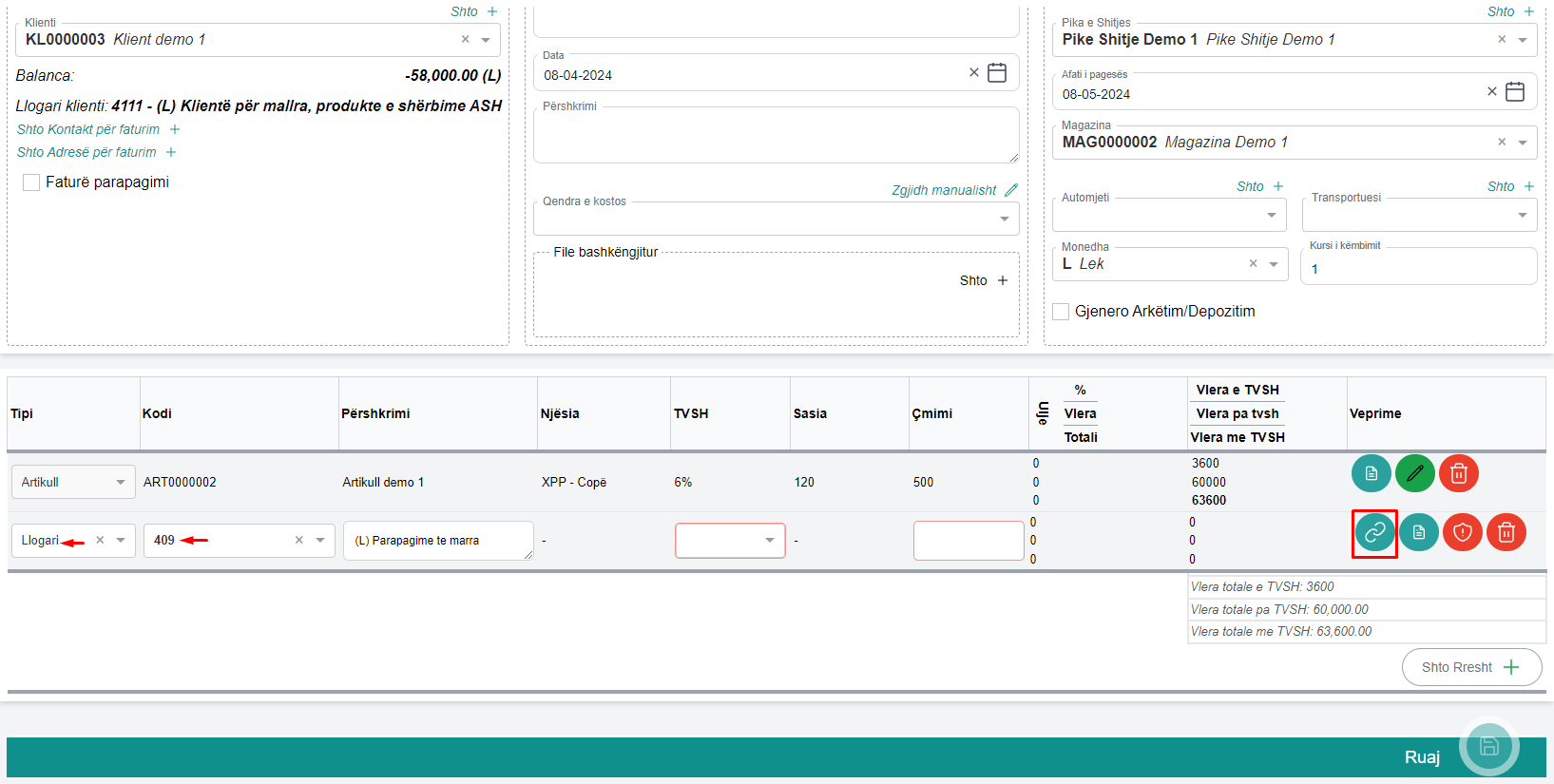Click the Zgjidh manualisht link
1554x784 pixels.
[944, 190]
